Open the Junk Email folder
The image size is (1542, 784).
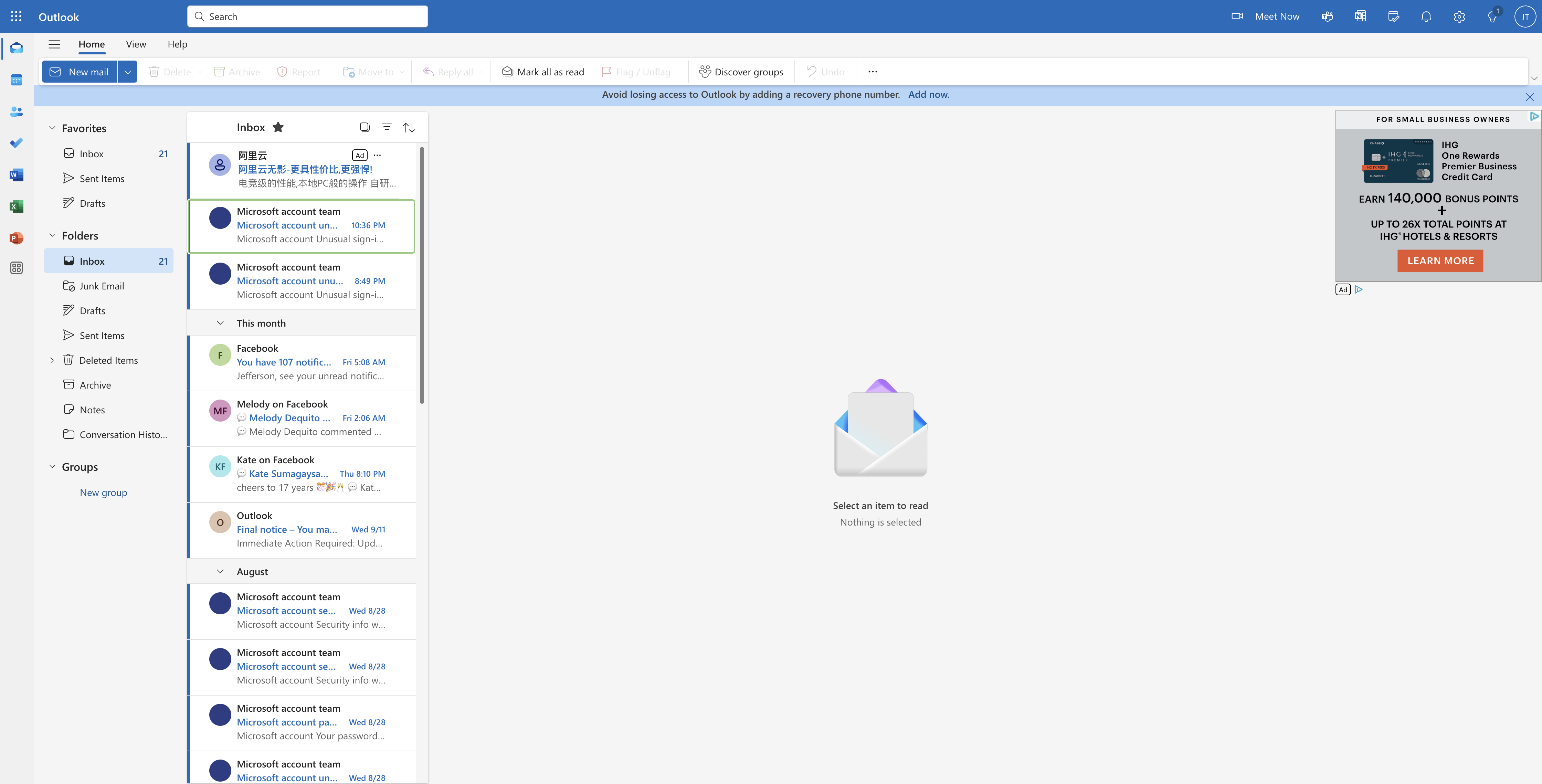[108, 286]
